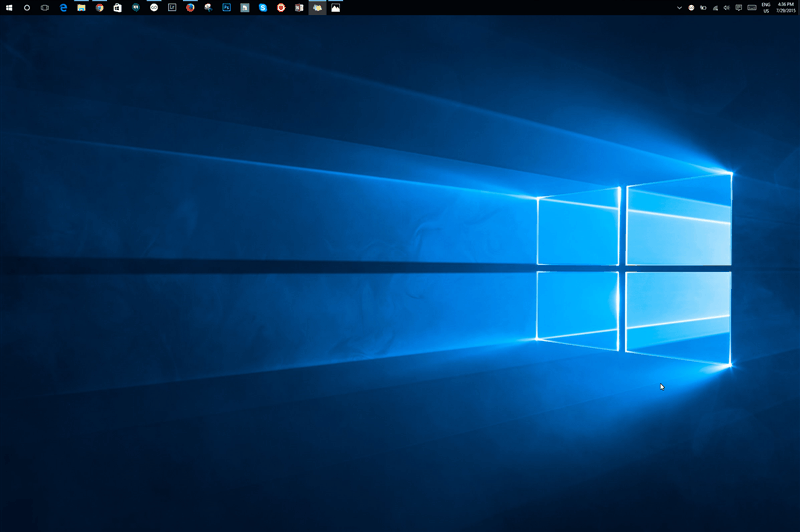Show hidden system tray icons
Viewport: 800px width, 532px height.
coord(679,8)
